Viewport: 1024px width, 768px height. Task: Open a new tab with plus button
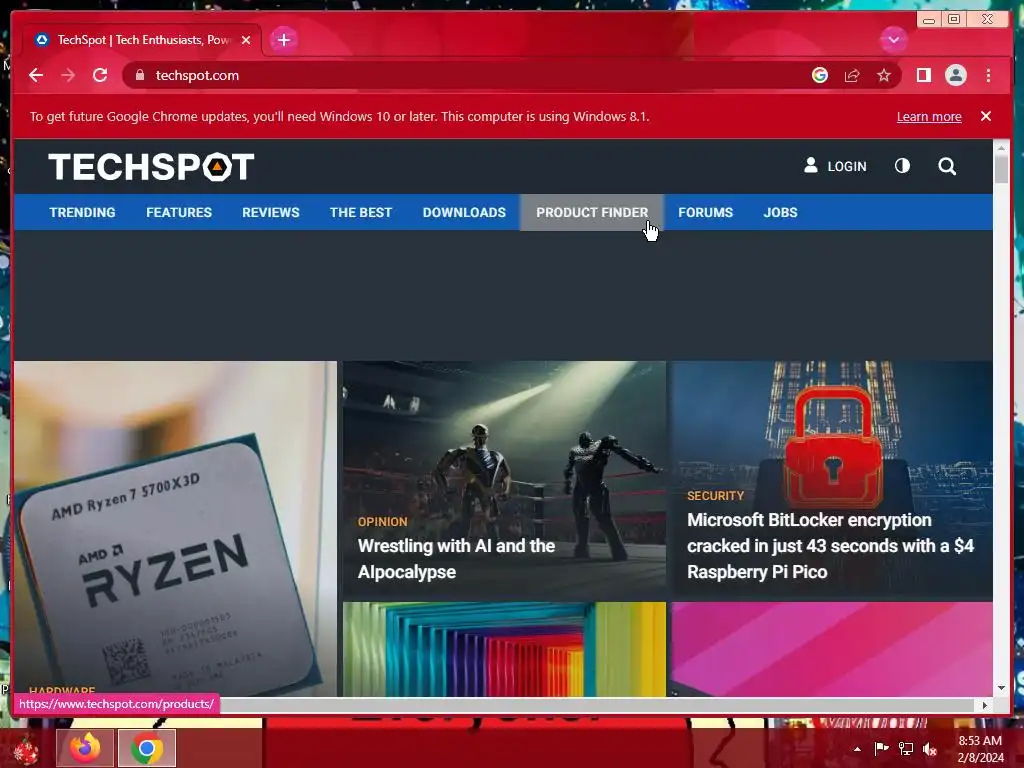(x=283, y=40)
